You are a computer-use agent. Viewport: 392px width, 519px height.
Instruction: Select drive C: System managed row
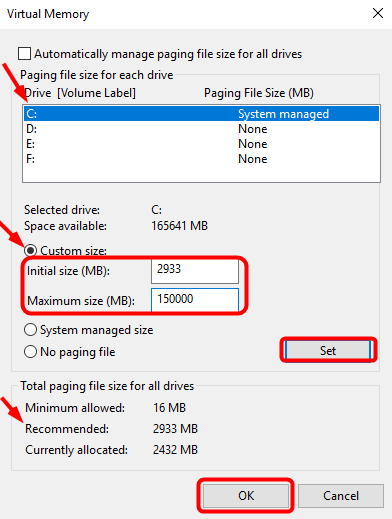[201, 114]
